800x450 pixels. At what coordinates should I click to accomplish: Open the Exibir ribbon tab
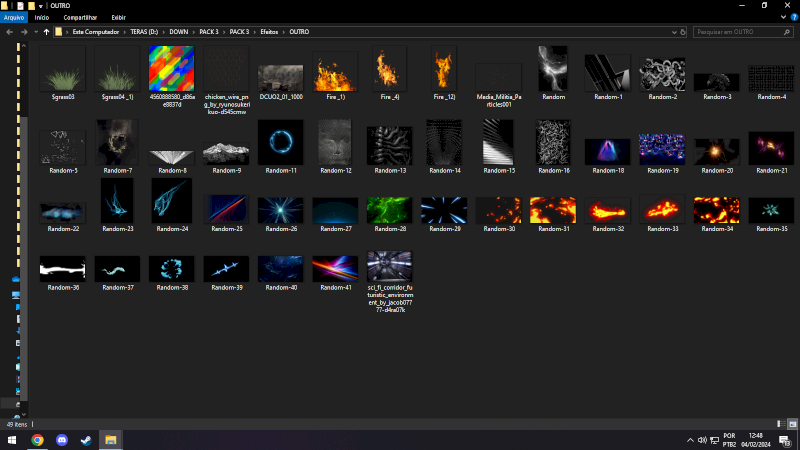click(x=118, y=17)
